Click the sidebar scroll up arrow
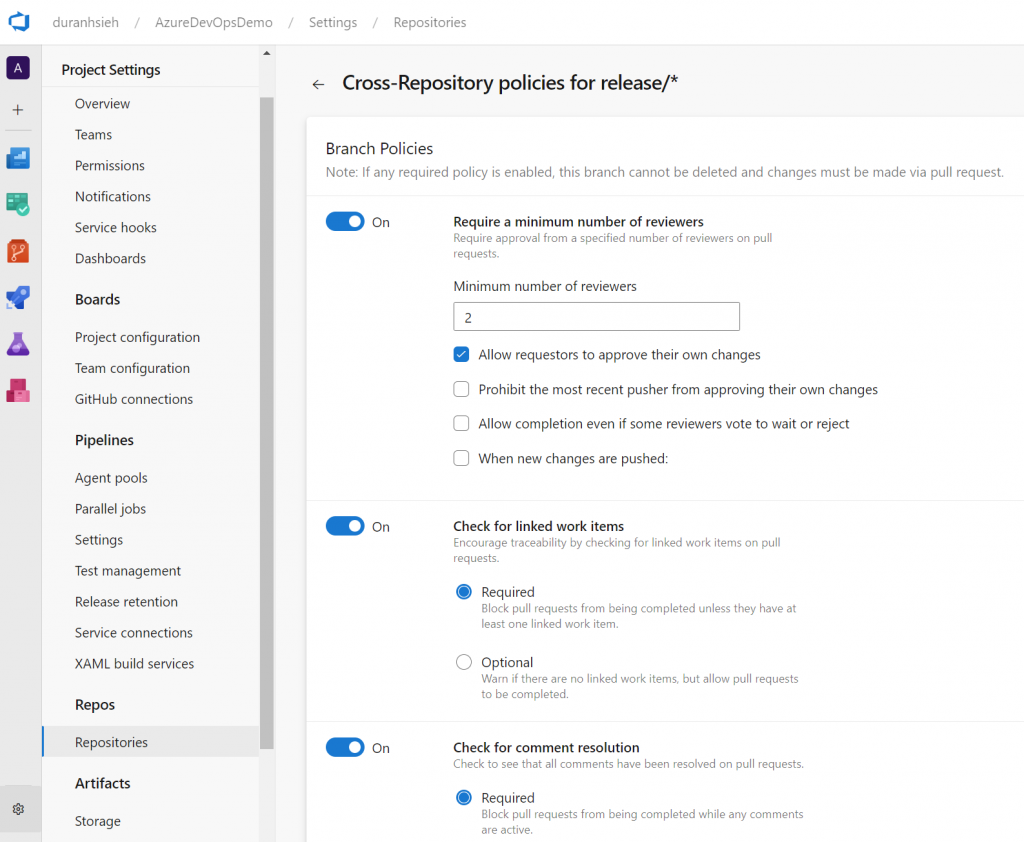Screen dimensions: 1024x842 [x=266, y=53]
